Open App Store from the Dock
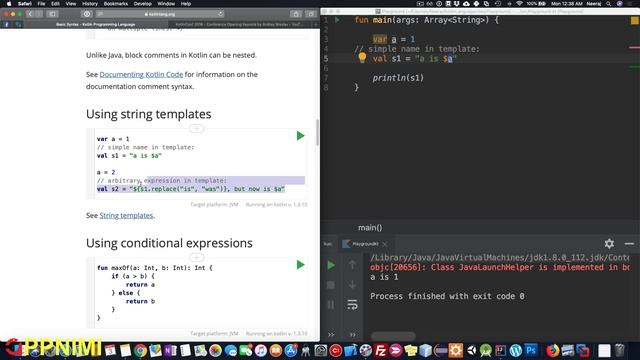The image size is (640, 360). (x=291, y=351)
